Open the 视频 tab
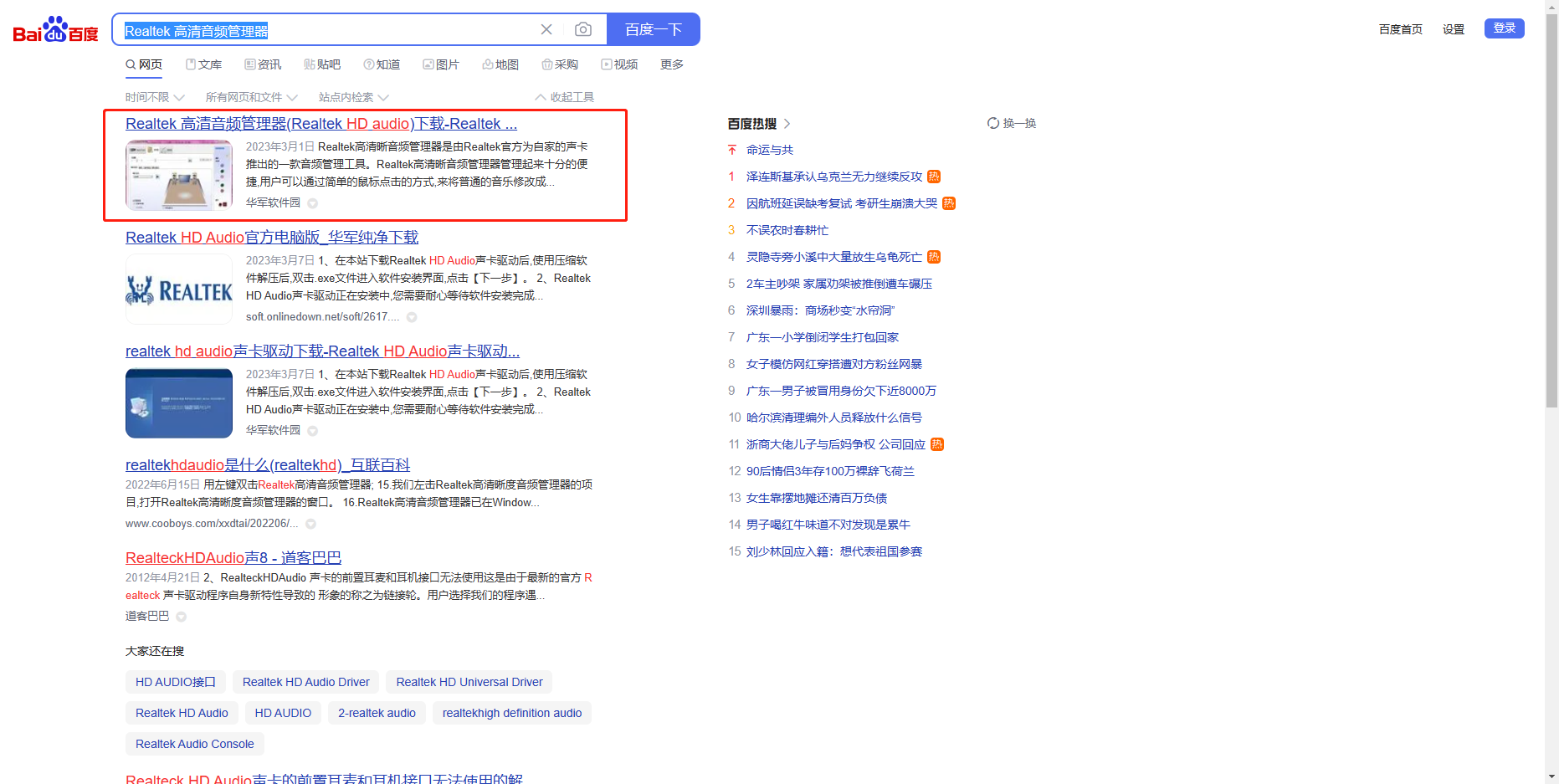1559x784 pixels. tap(619, 64)
